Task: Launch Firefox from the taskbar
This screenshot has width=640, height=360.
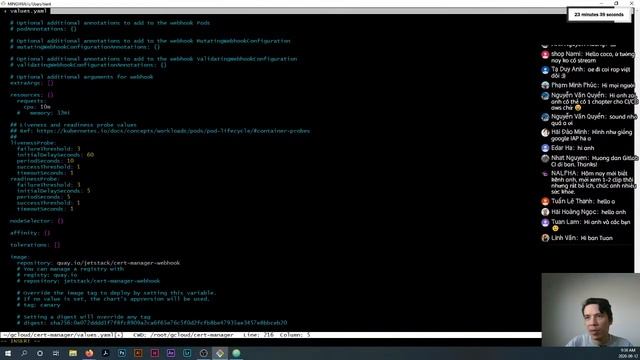Action: tap(89, 353)
